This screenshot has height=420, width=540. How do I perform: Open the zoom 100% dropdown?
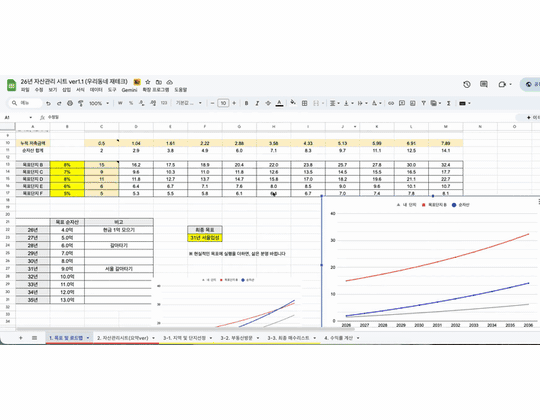pos(99,103)
